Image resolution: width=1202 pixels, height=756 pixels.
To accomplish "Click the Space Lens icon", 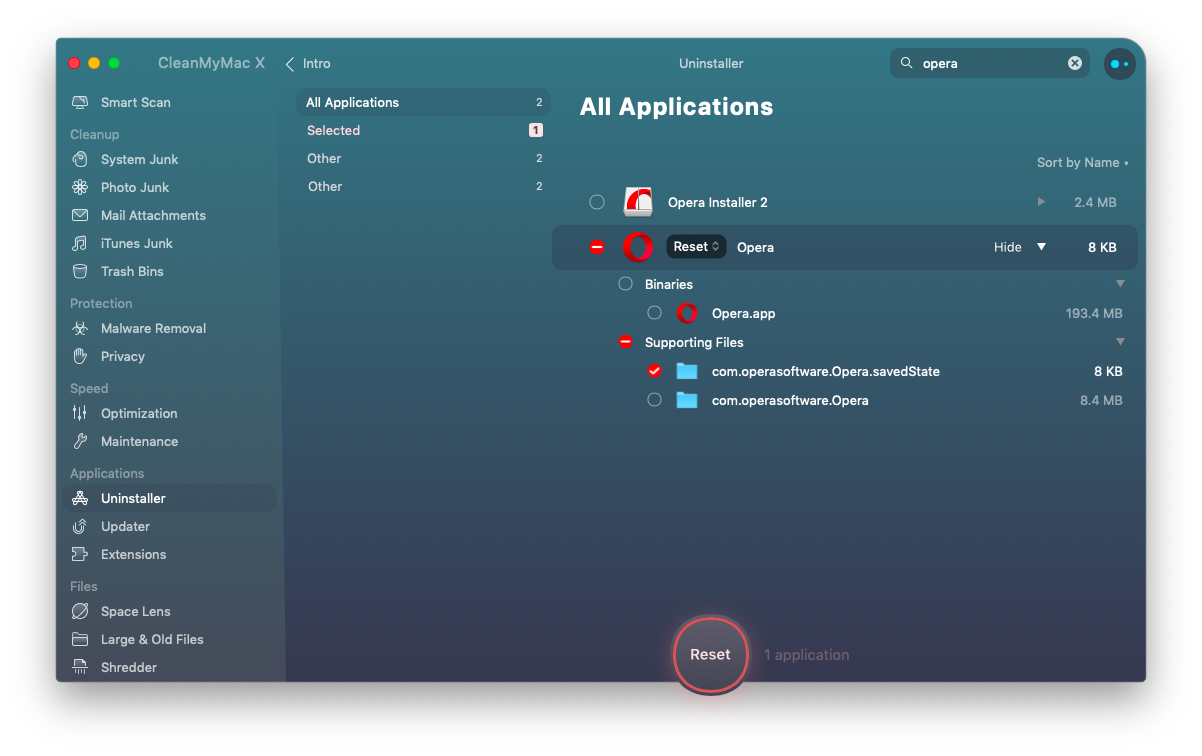I will (80, 611).
